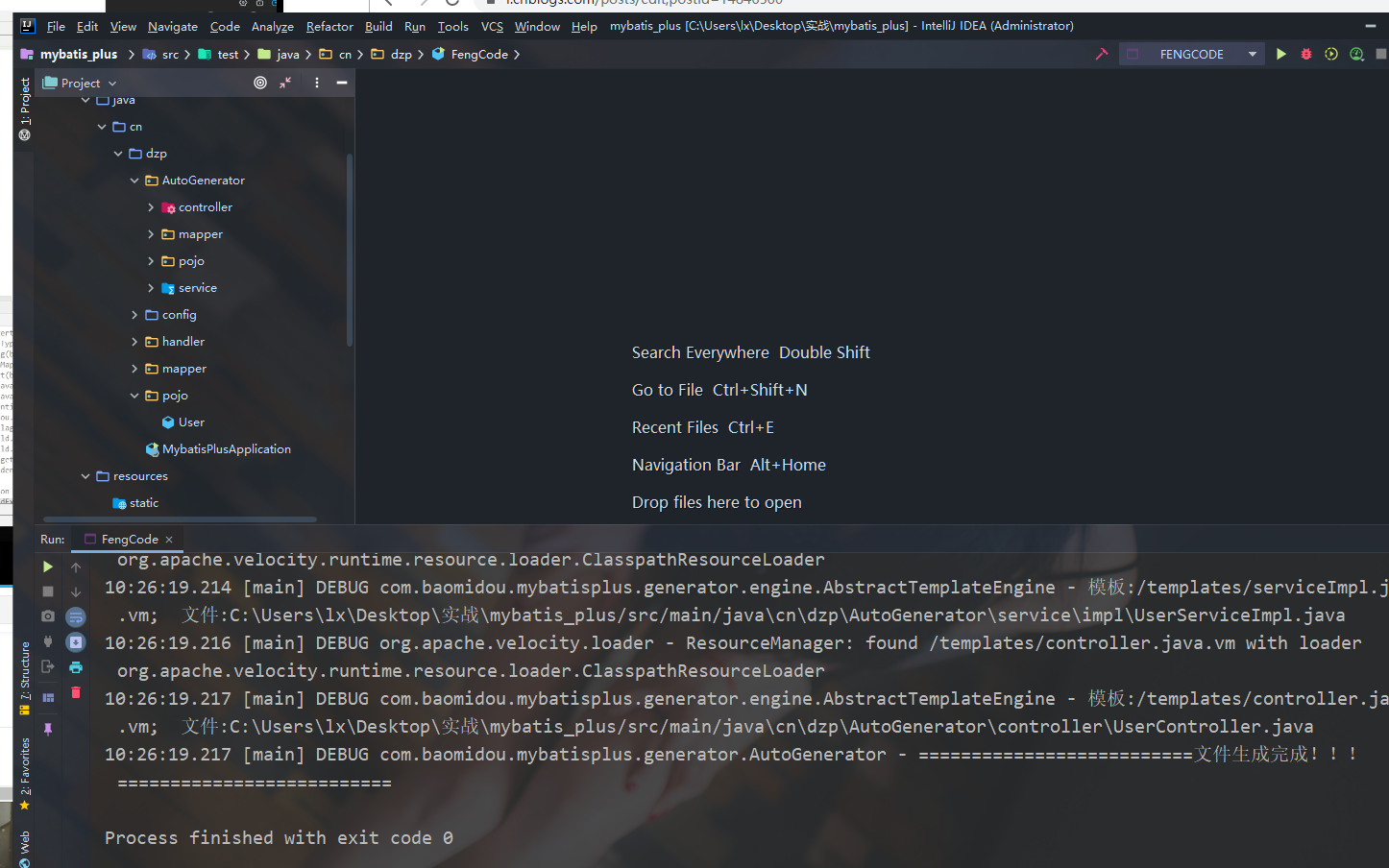Click the Exit icon in Run panel

[x=48, y=666]
